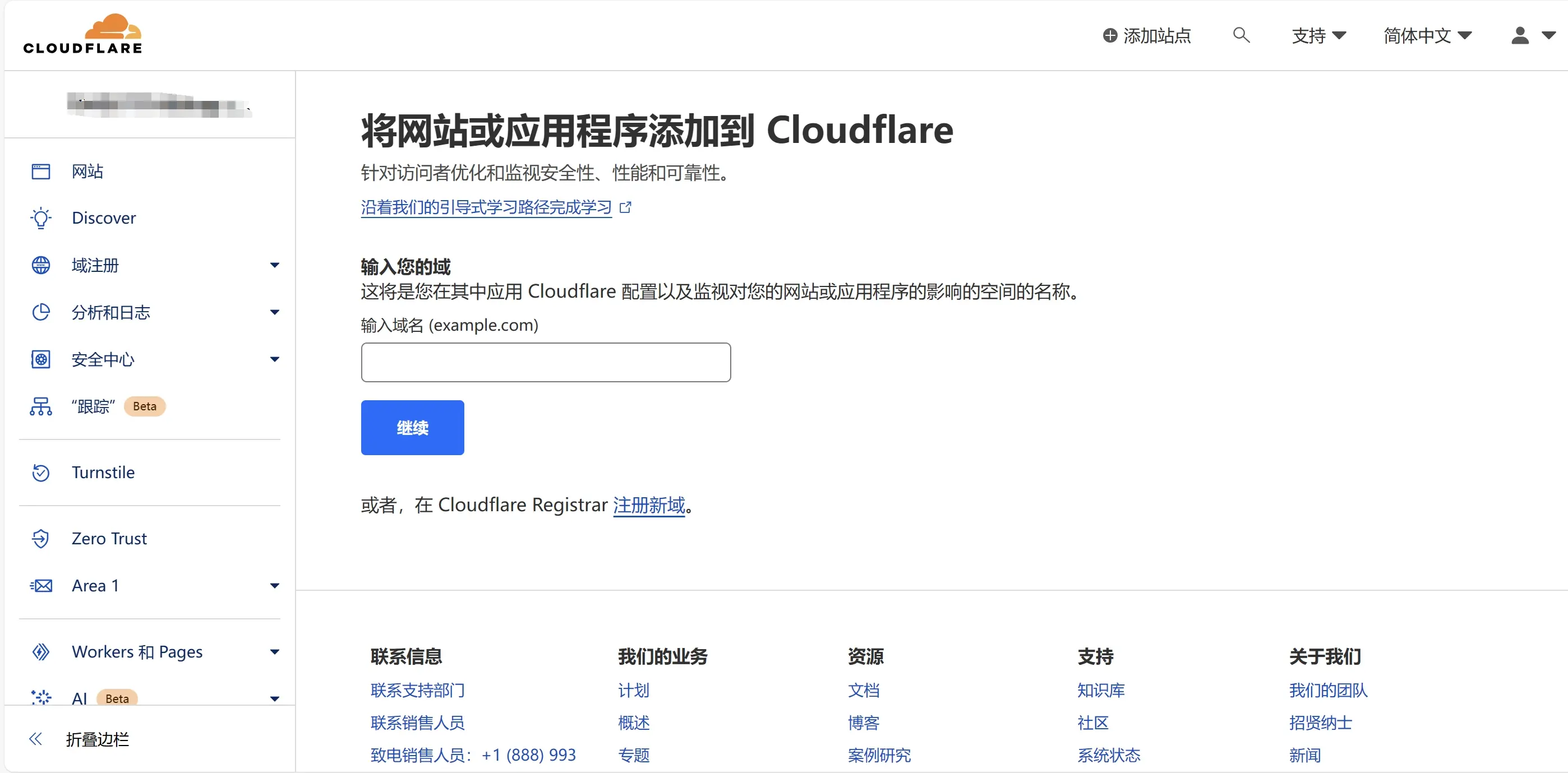Click external link icon beside learning path

pyautogui.click(x=625, y=207)
